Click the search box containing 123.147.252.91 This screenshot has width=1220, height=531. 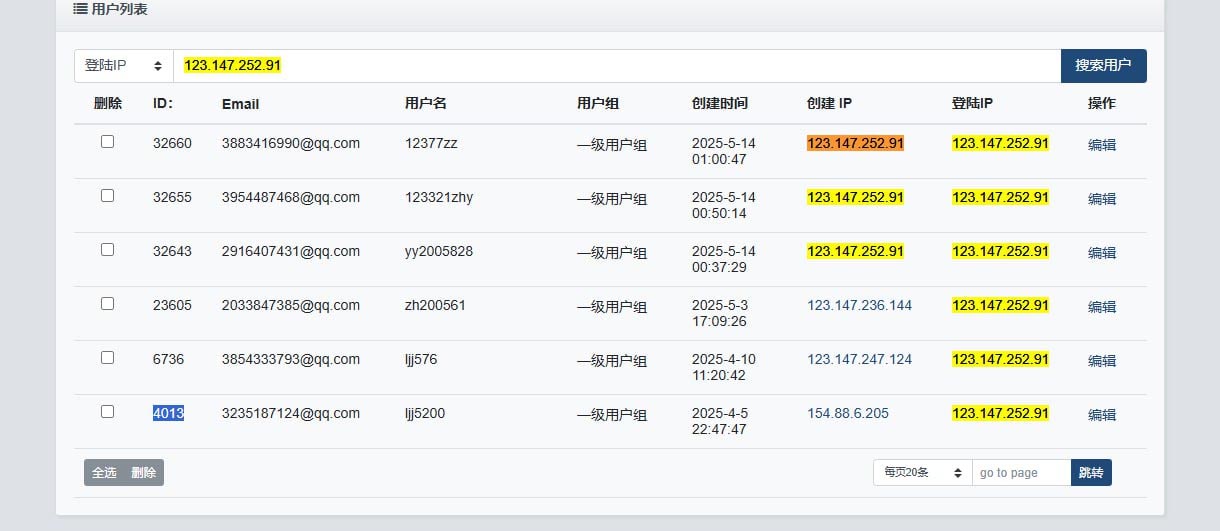pos(617,66)
